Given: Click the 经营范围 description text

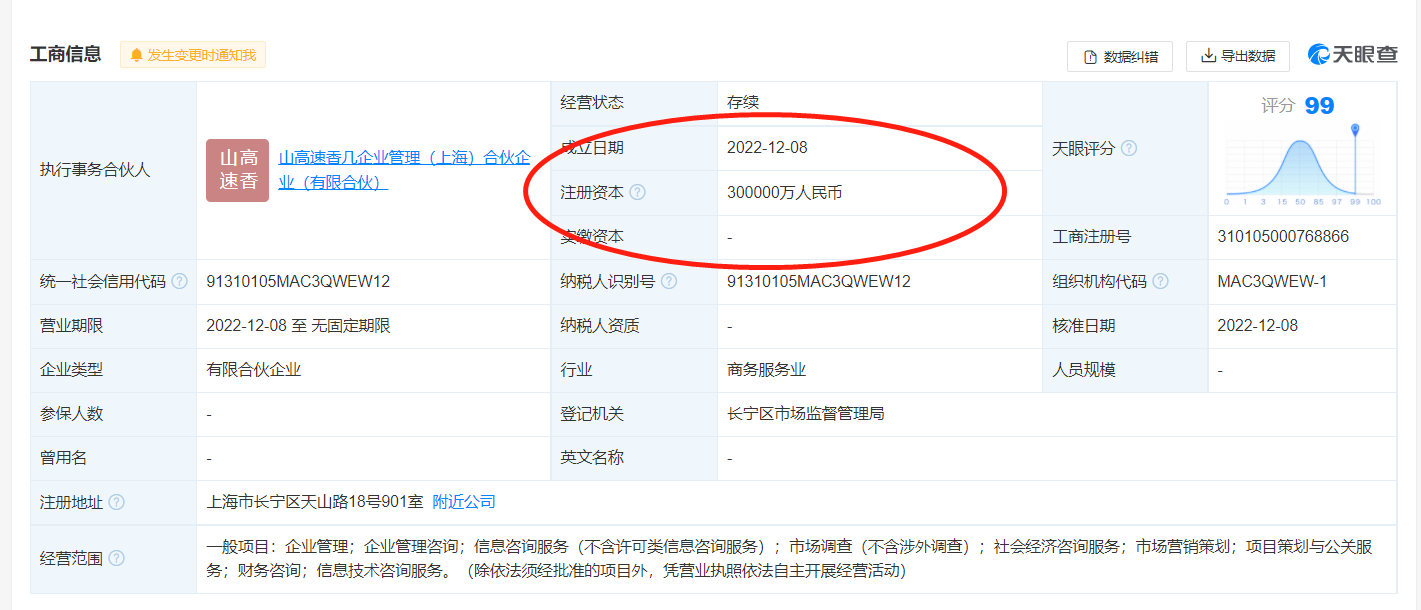Looking at the screenshot, I should [x=788, y=558].
